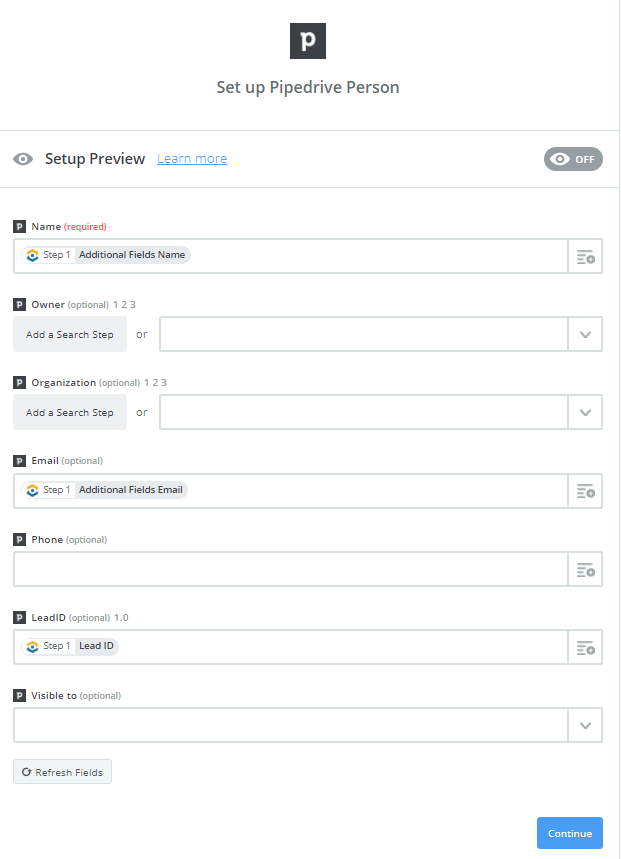The image size is (621, 859).
Task: Open insert-field icon for Email field
Action: pyautogui.click(x=585, y=491)
